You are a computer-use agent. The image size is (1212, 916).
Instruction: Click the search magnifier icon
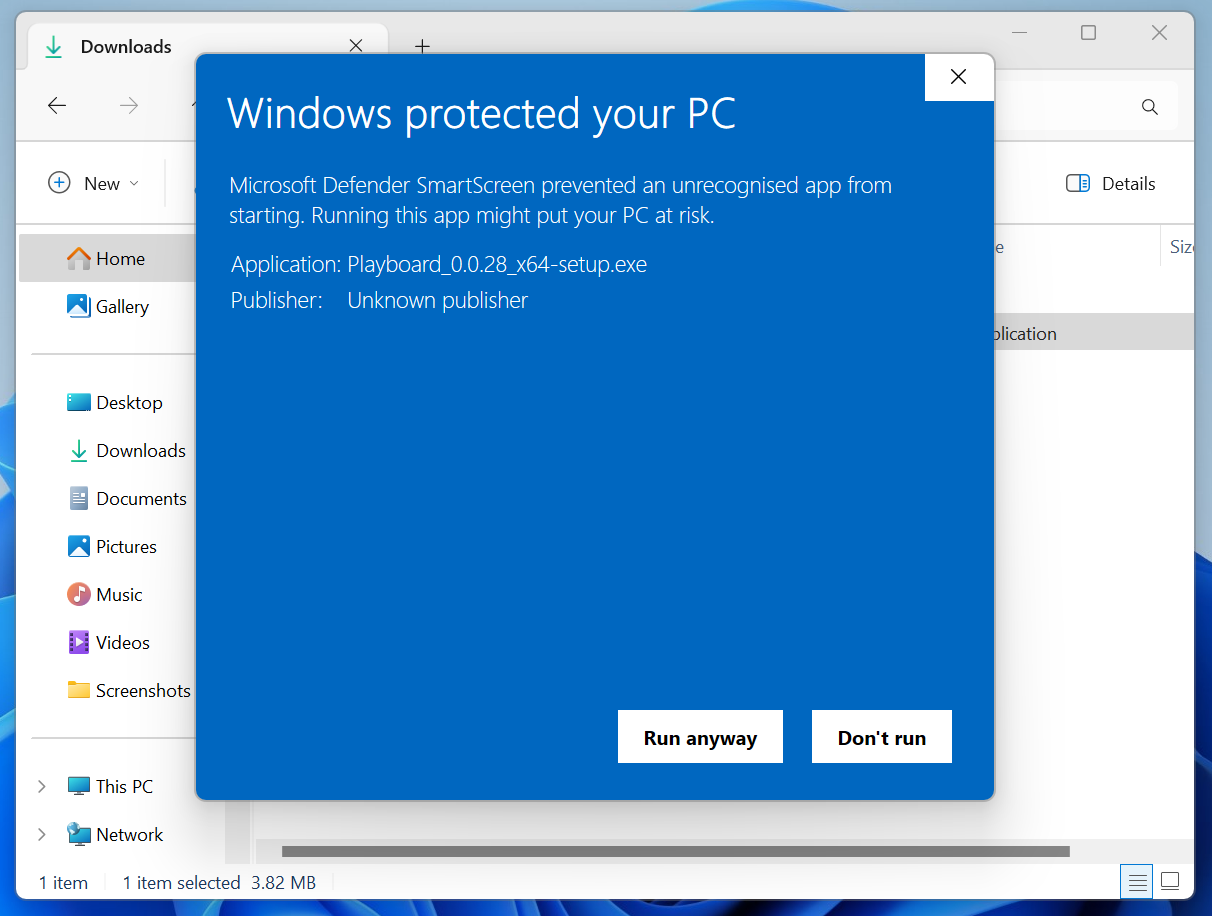(x=1150, y=107)
